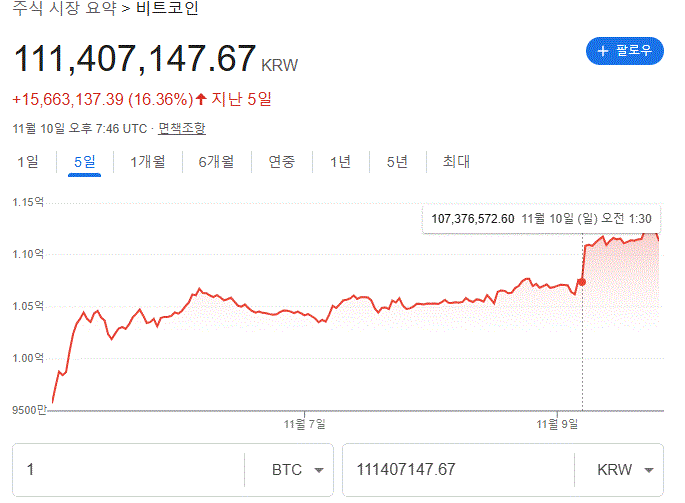
Task: Click the red data point marker on chart
Action: [582, 282]
